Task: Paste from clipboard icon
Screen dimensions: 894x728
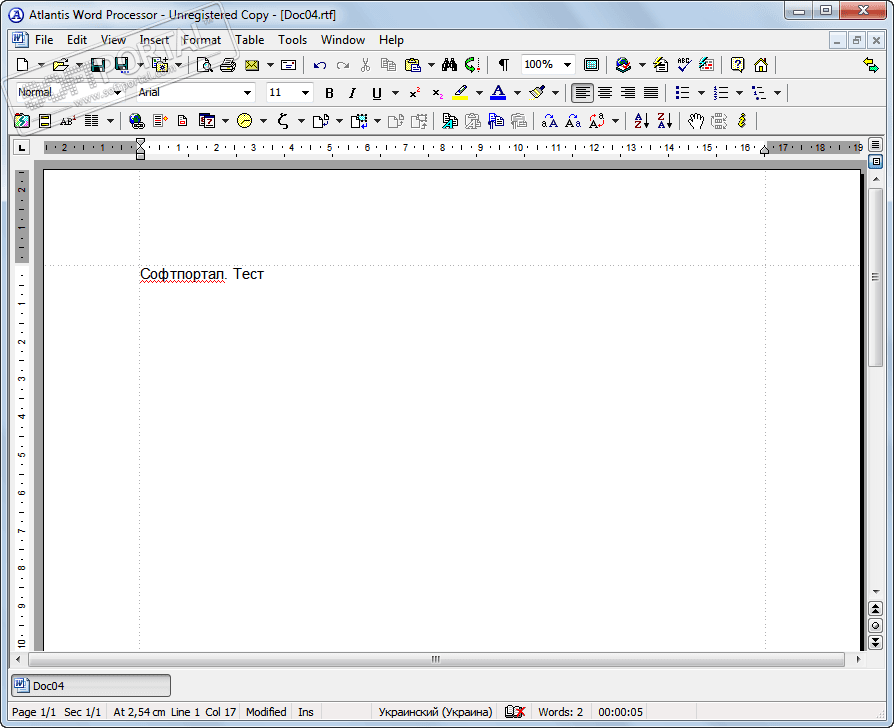Action: (x=413, y=65)
